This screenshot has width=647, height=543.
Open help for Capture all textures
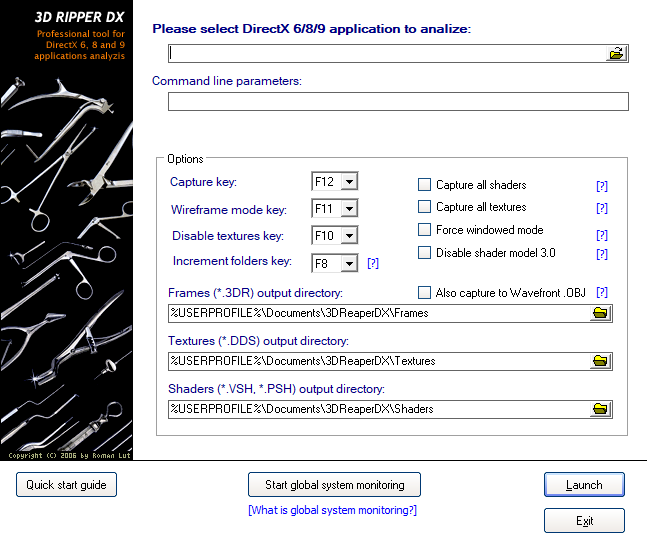[601, 208]
